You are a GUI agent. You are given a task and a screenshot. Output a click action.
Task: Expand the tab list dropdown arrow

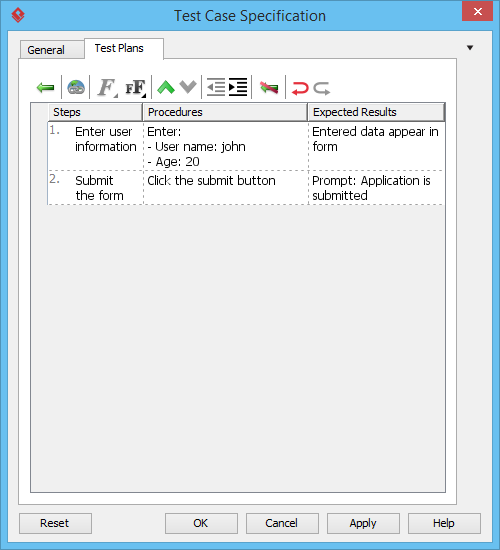point(470,48)
